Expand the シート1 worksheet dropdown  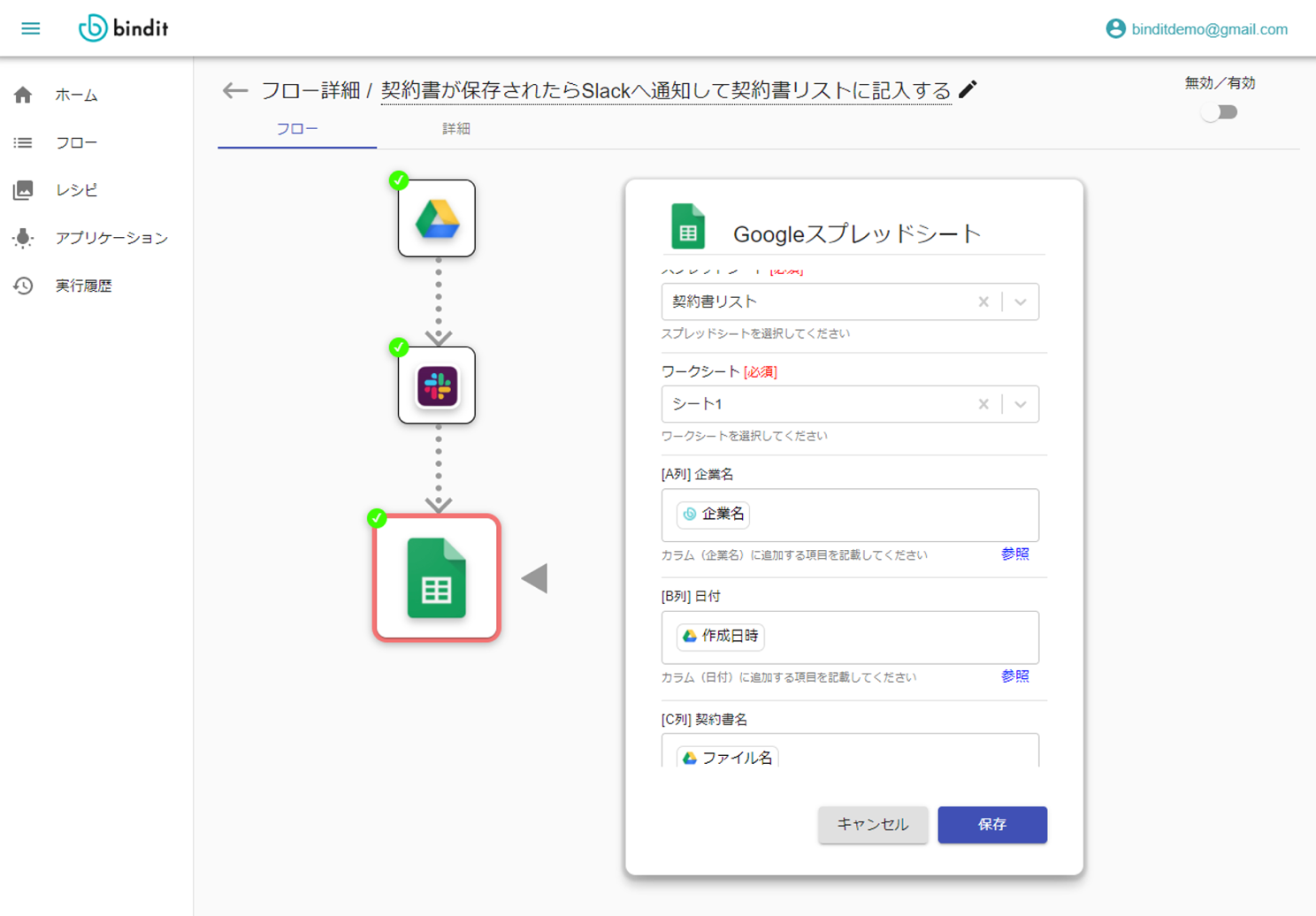tap(1021, 404)
